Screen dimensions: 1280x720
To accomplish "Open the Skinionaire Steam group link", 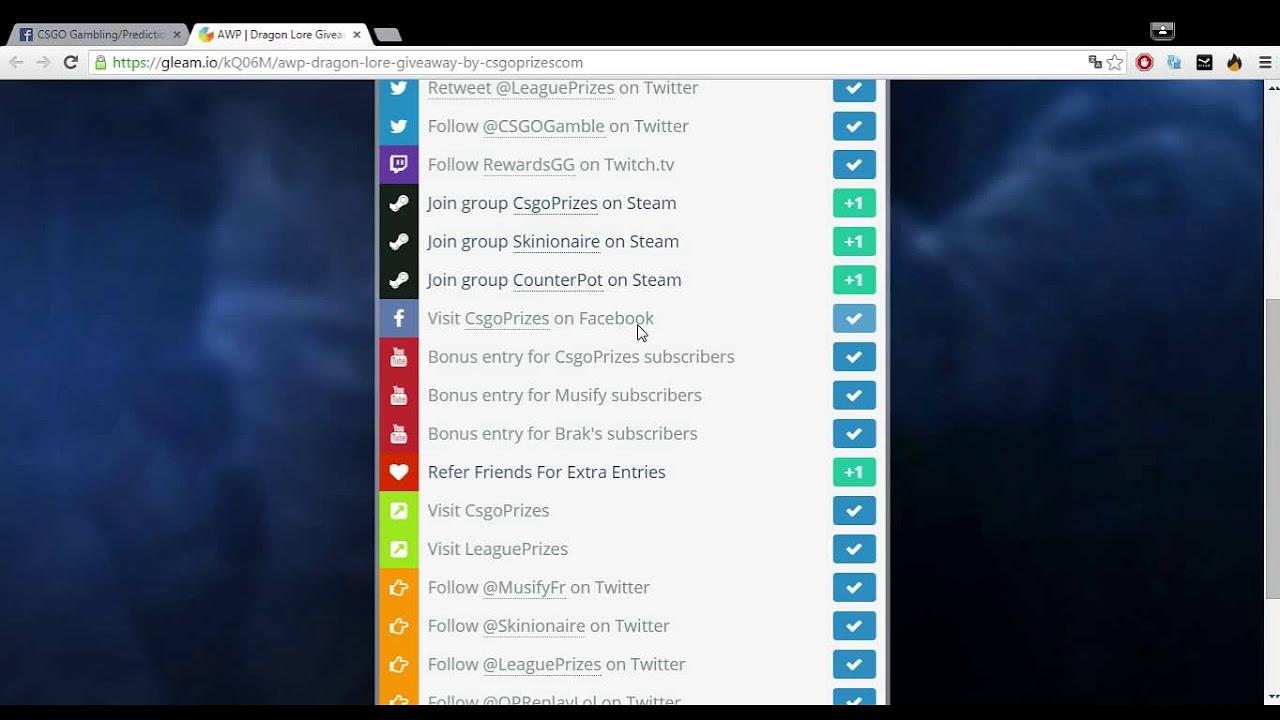I will click(x=556, y=241).
